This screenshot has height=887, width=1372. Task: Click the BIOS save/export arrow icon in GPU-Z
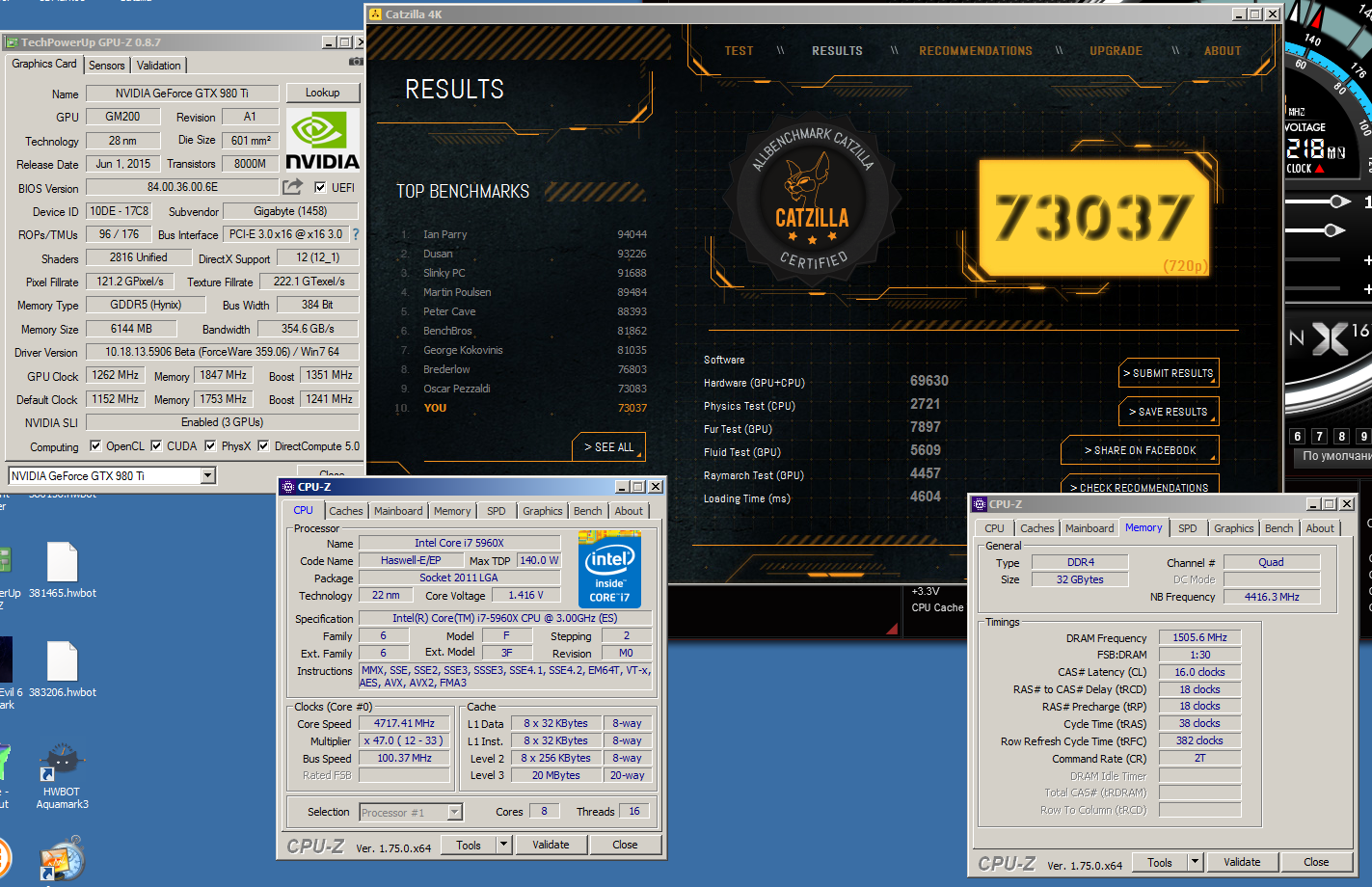pyautogui.click(x=292, y=186)
